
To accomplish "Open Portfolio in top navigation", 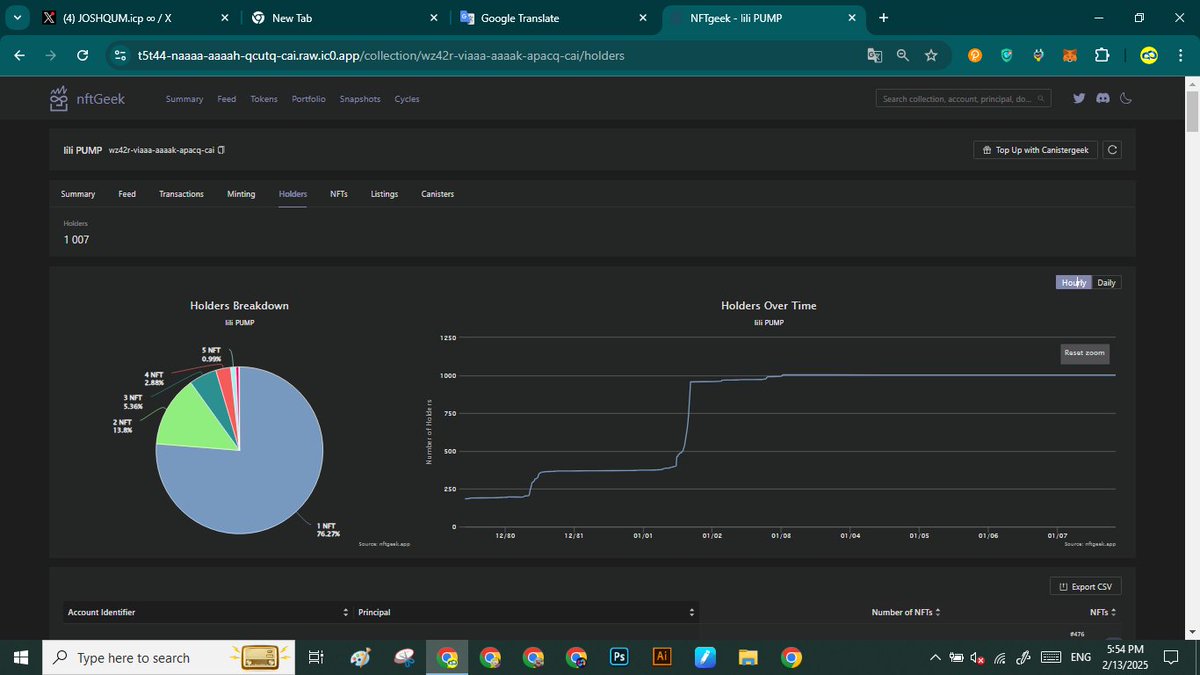I will [x=309, y=99].
